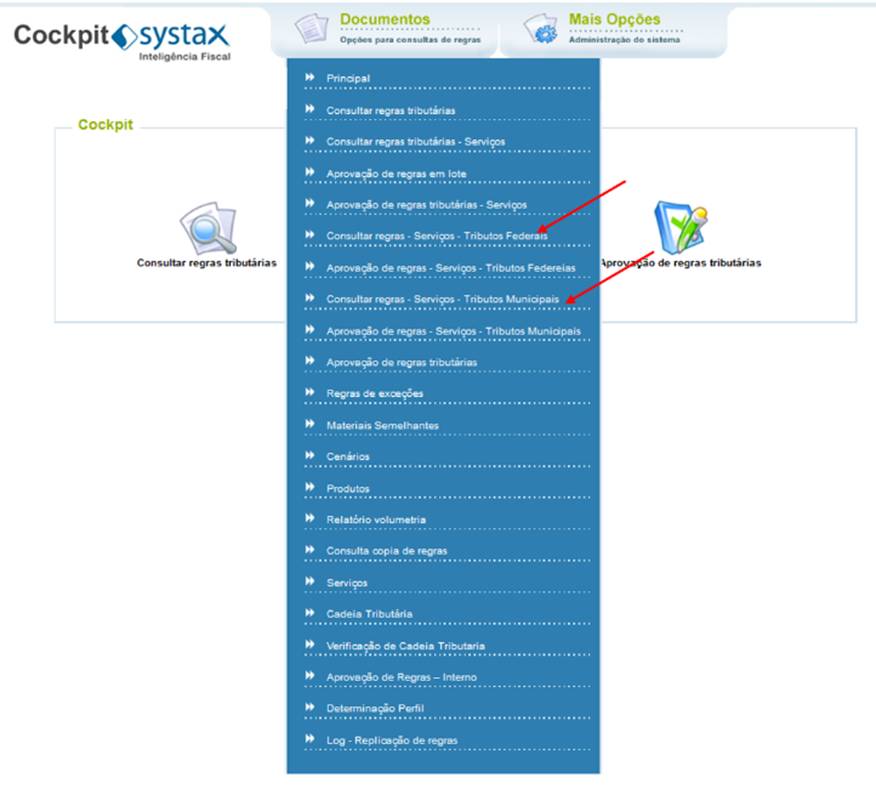Viewport: 876px width, 789px height.
Task: Open Materiais Semelhantes
Action: pos(383,426)
